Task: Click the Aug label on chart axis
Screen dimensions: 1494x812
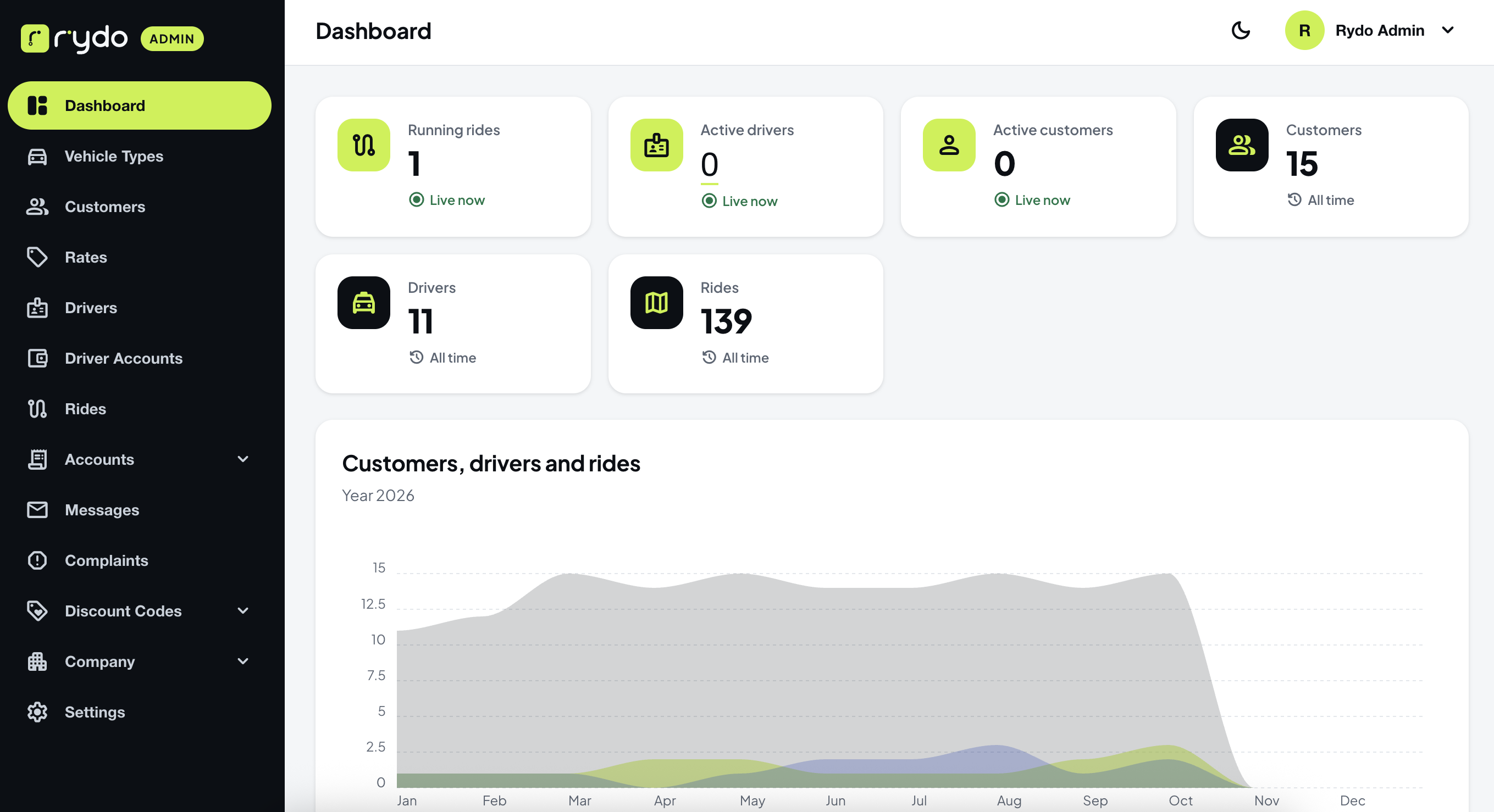Action: click(1009, 800)
